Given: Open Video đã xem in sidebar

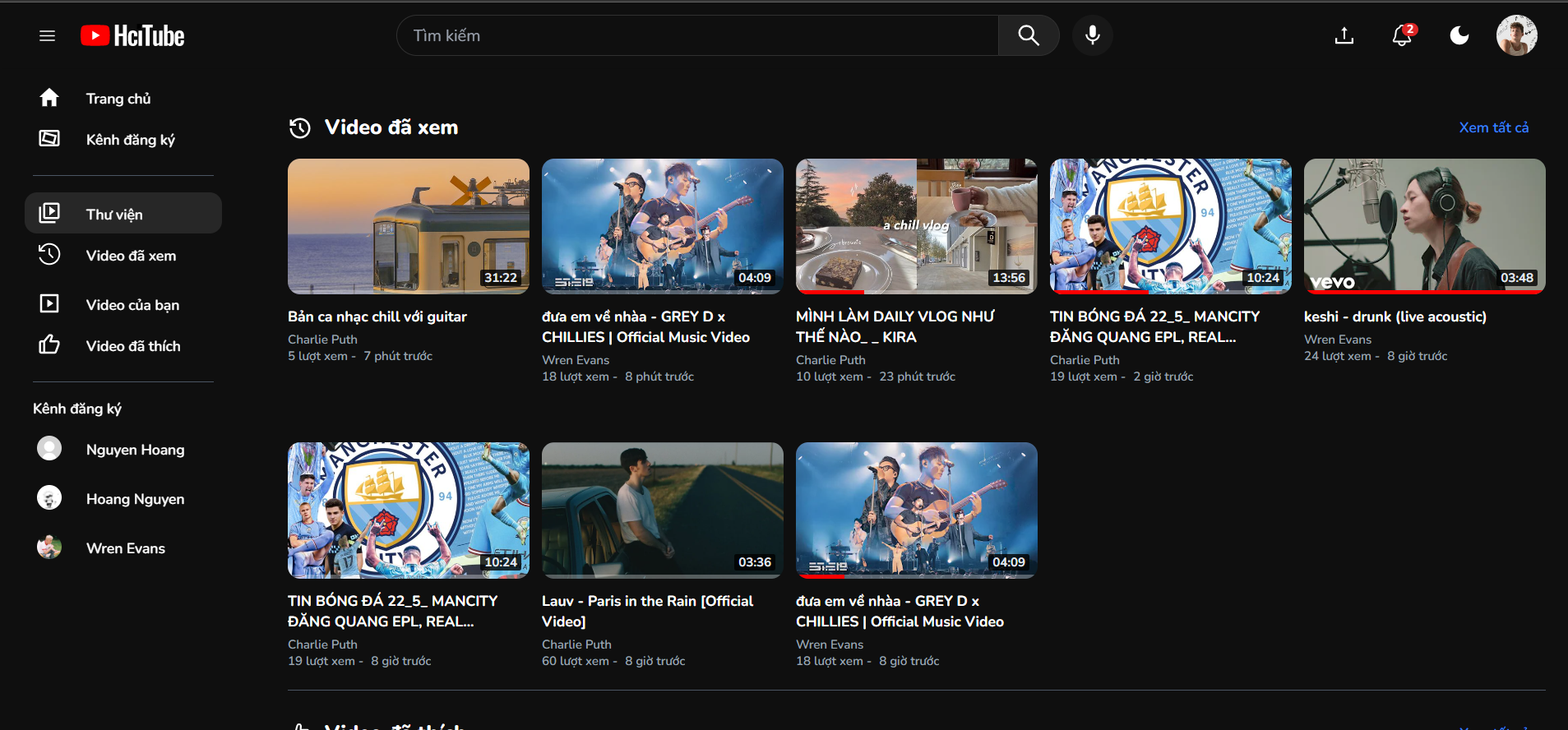Looking at the screenshot, I should click(x=123, y=256).
